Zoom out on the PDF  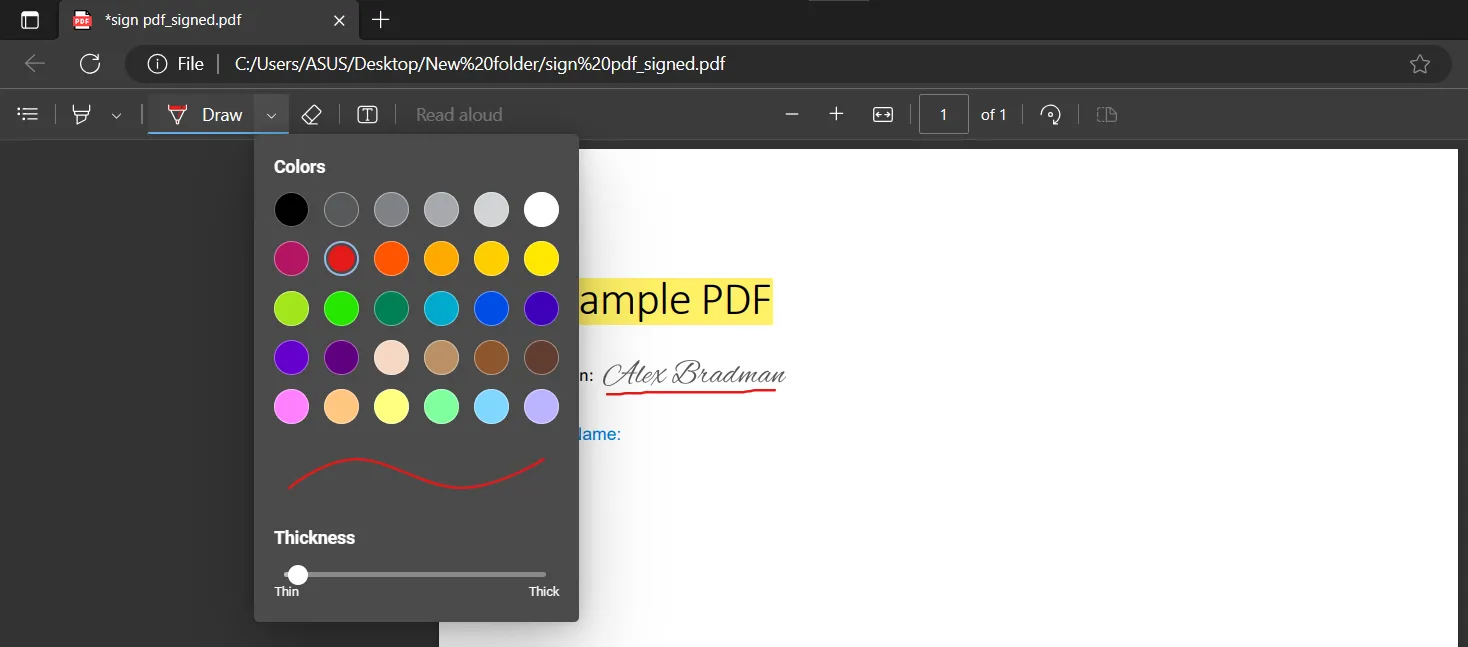(791, 114)
